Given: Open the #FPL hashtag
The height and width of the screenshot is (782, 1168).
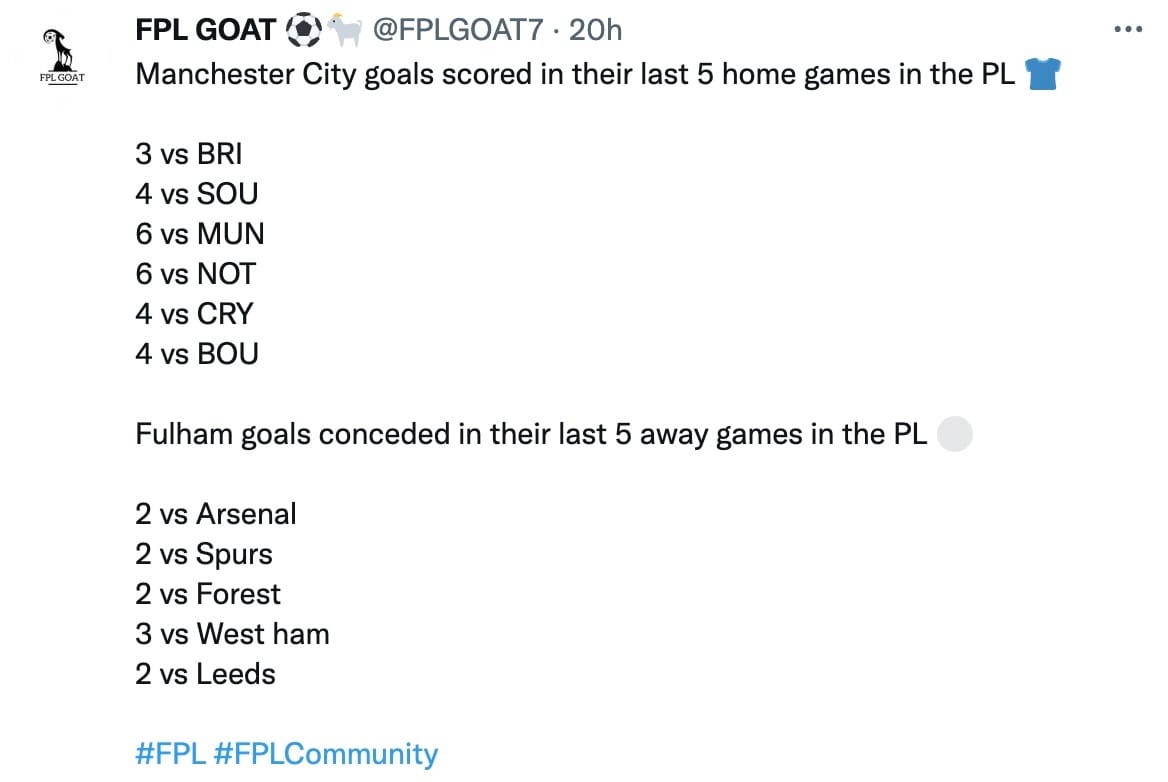Looking at the screenshot, I should pos(170,754).
